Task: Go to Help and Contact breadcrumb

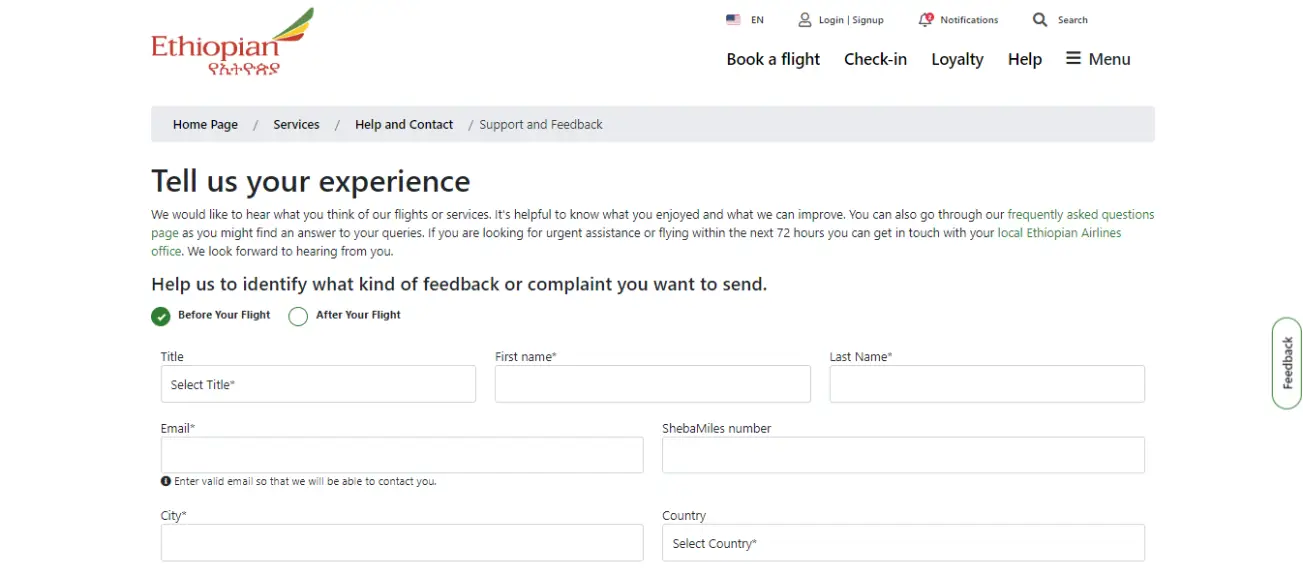Action: (x=404, y=125)
